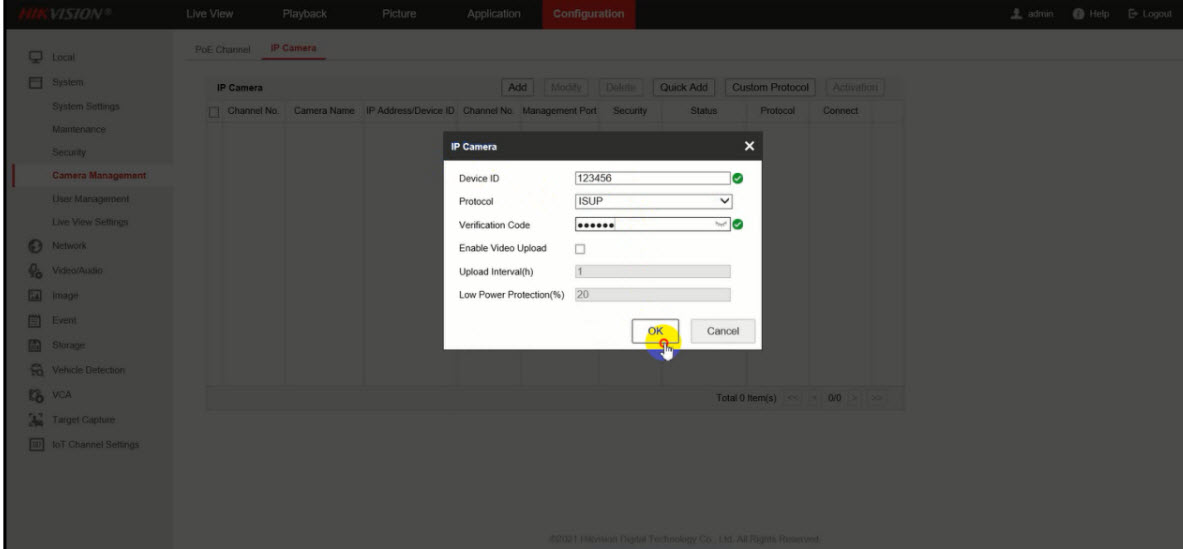
Task: Click the Network globe icon in sidebar
Action: point(34,246)
